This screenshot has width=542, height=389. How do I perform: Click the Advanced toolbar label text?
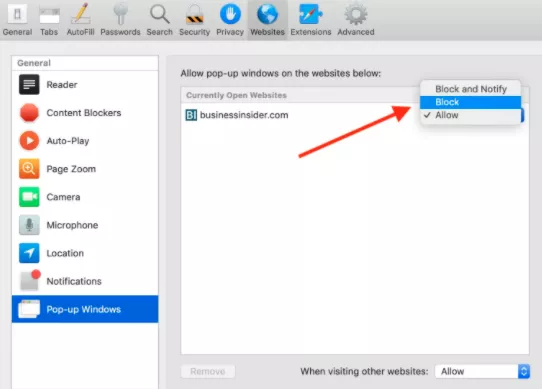tap(356, 32)
